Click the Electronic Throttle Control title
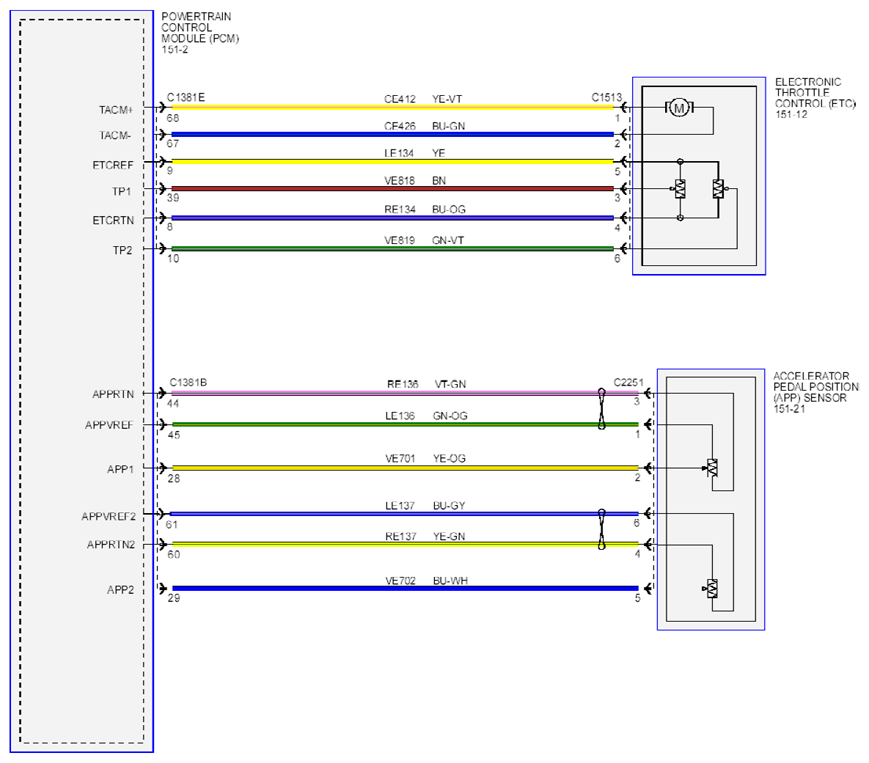Screen dimensions: 869x763 point(815,93)
